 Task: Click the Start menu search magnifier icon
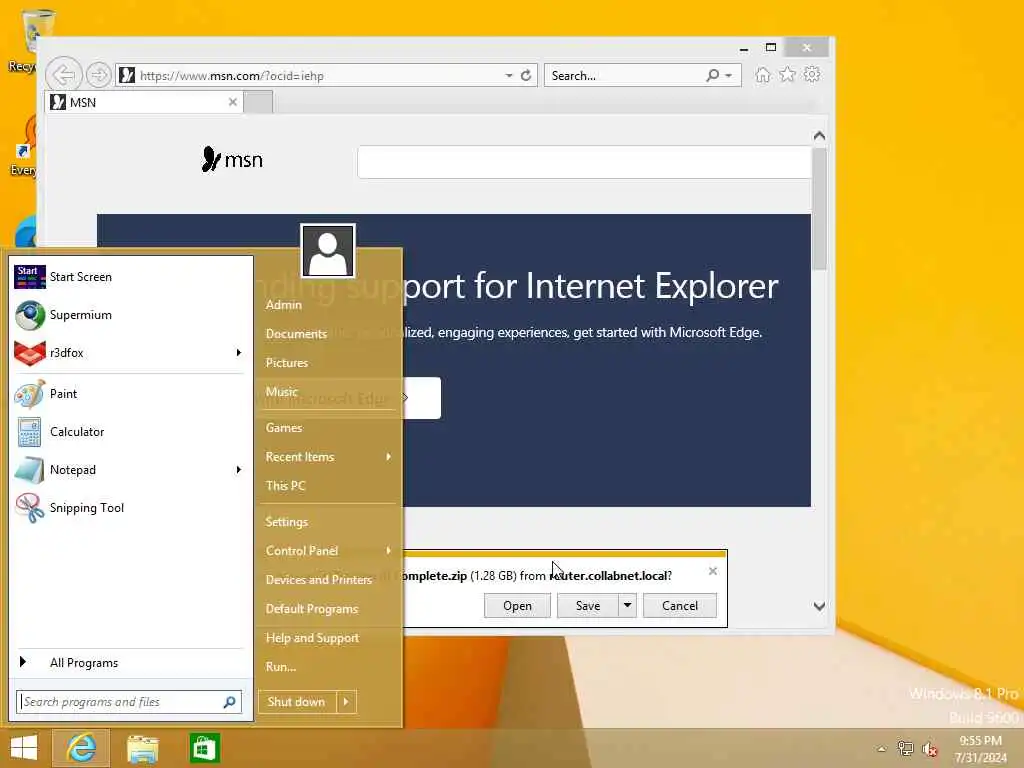[229, 702]
